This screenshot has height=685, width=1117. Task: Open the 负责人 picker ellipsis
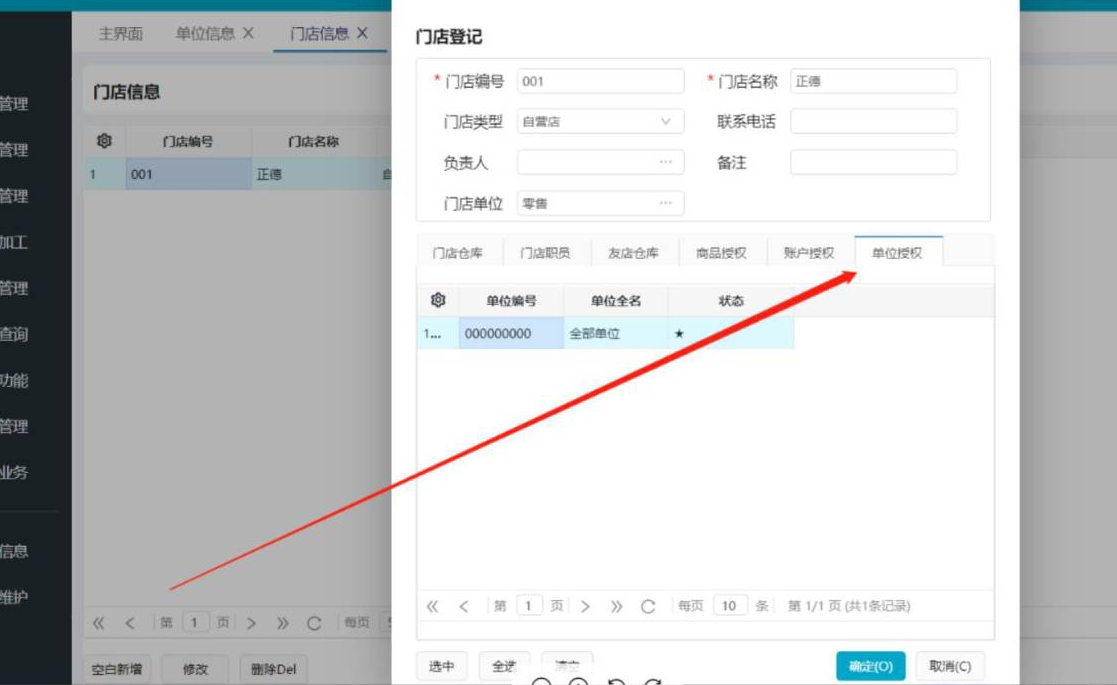click(666, 162)
